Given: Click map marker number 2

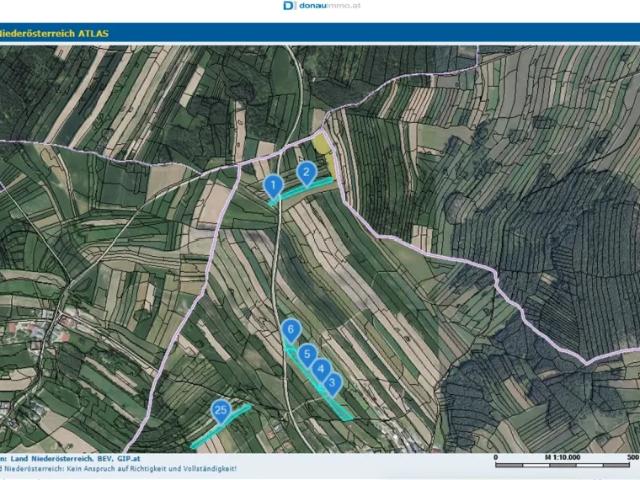Looking at the screenshot, I should (306, 173).
